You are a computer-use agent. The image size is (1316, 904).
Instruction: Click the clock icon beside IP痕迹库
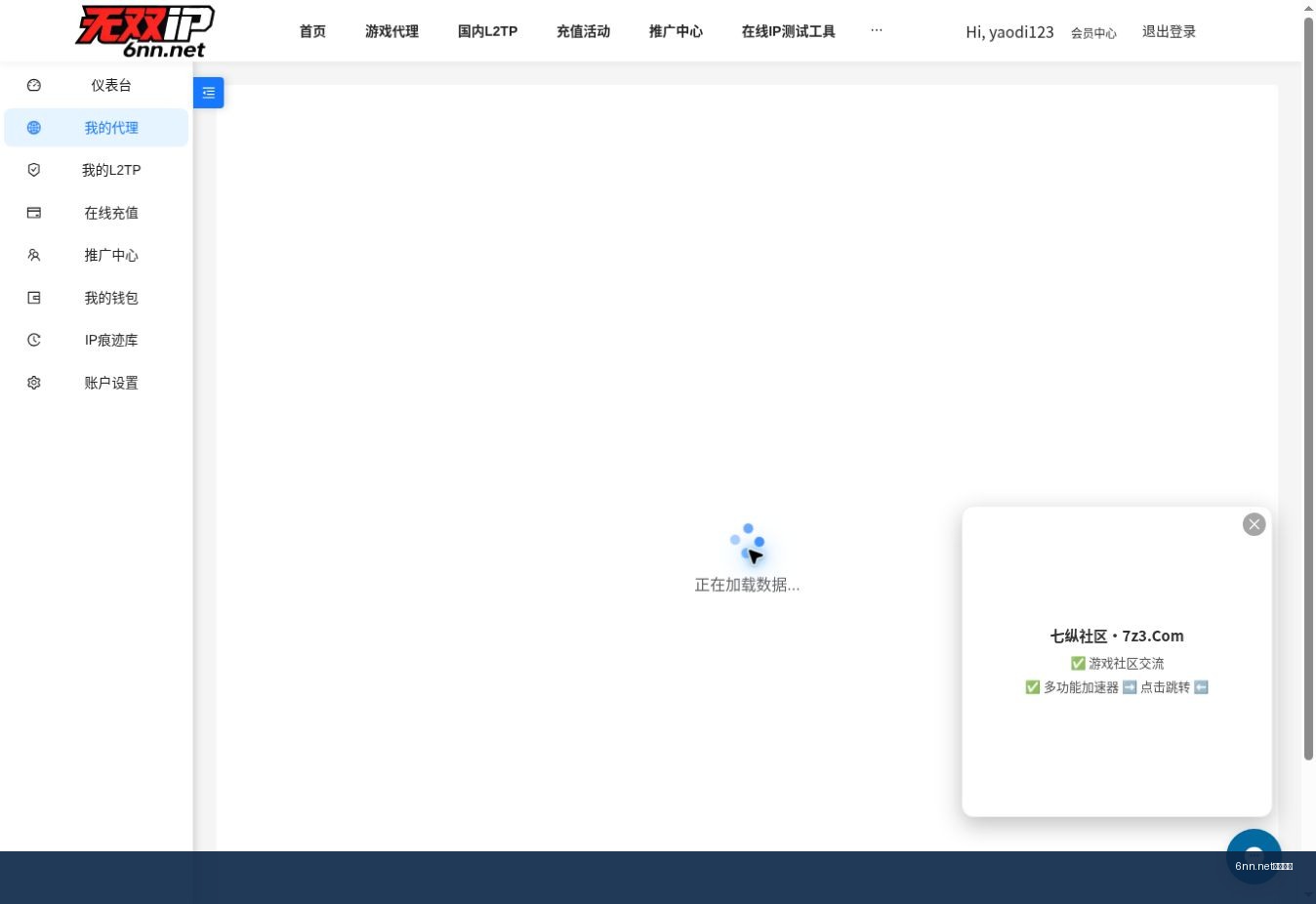tap(34, 340)
